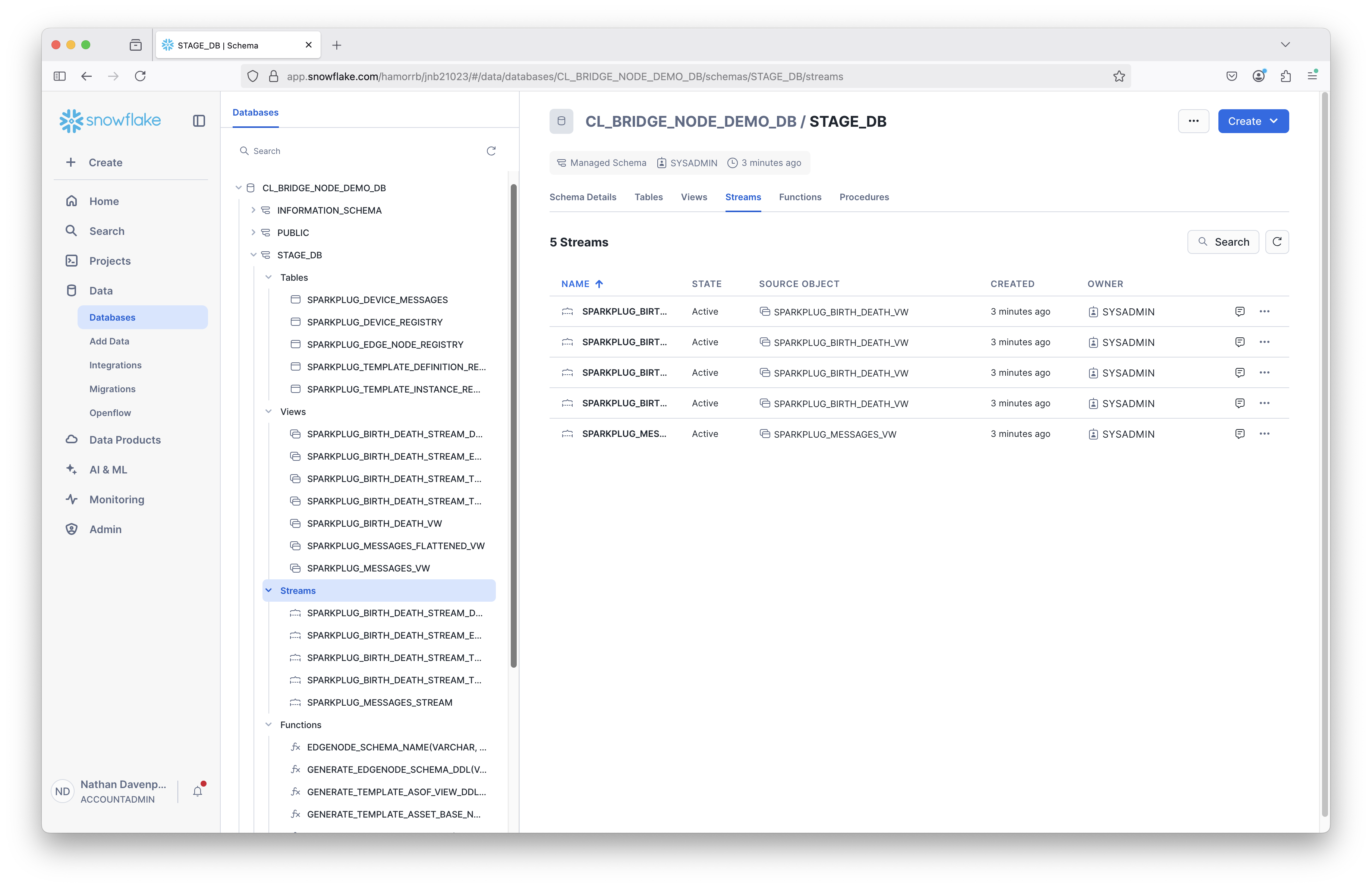
Task: Collapse the left navigation sidebar icon
Action: coord(199,121)
